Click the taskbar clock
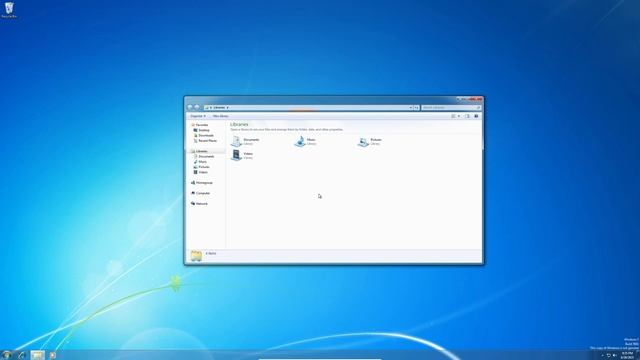The height and width of the screenshot is (360, 640). [627, 355]
